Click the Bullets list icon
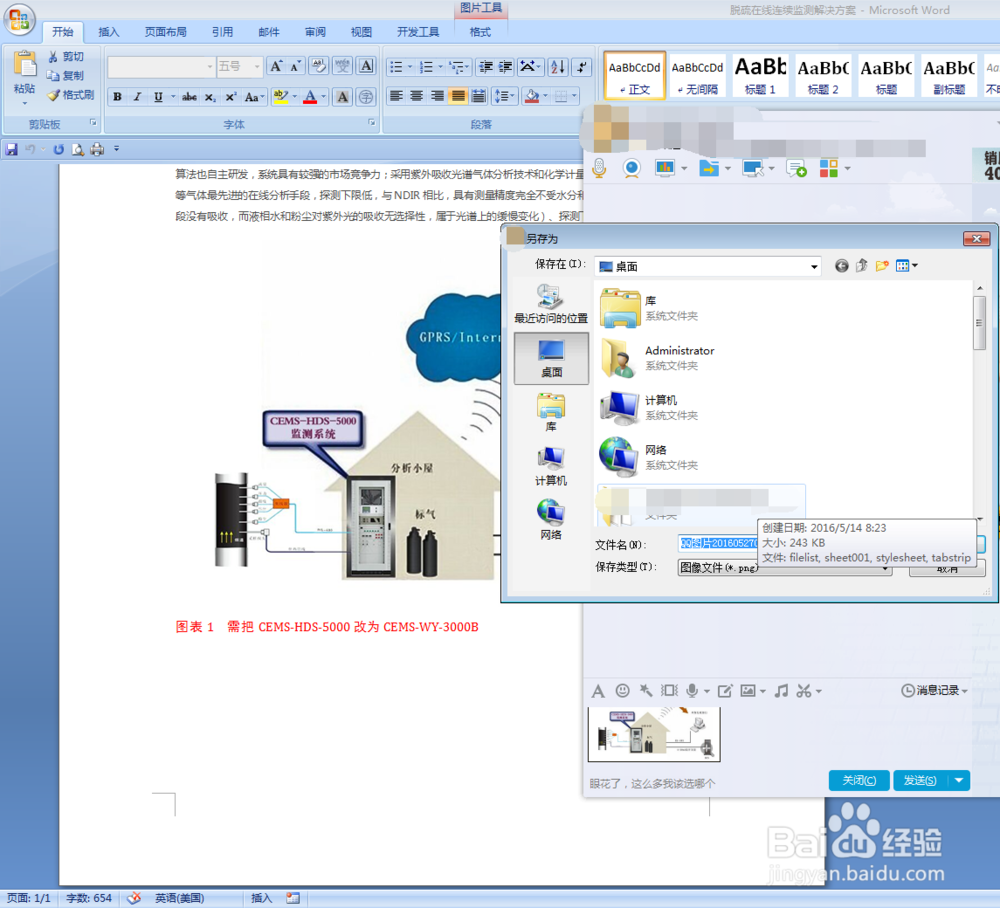This screenshot has height=908, width=1000. 396,67
